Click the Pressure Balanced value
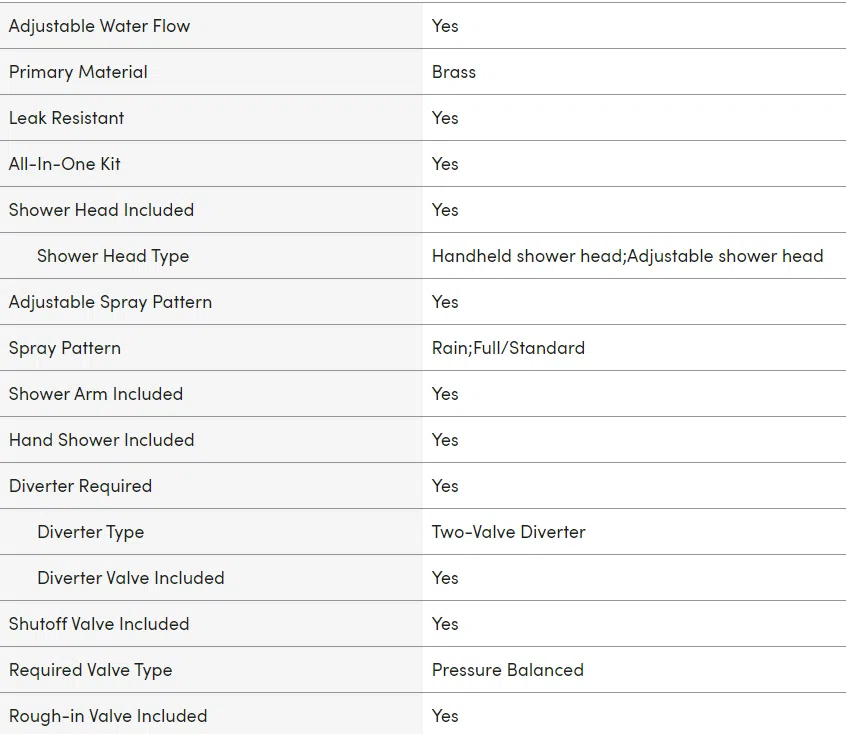Viewport: 850px width, 734px height. click(x=508, y=670)
